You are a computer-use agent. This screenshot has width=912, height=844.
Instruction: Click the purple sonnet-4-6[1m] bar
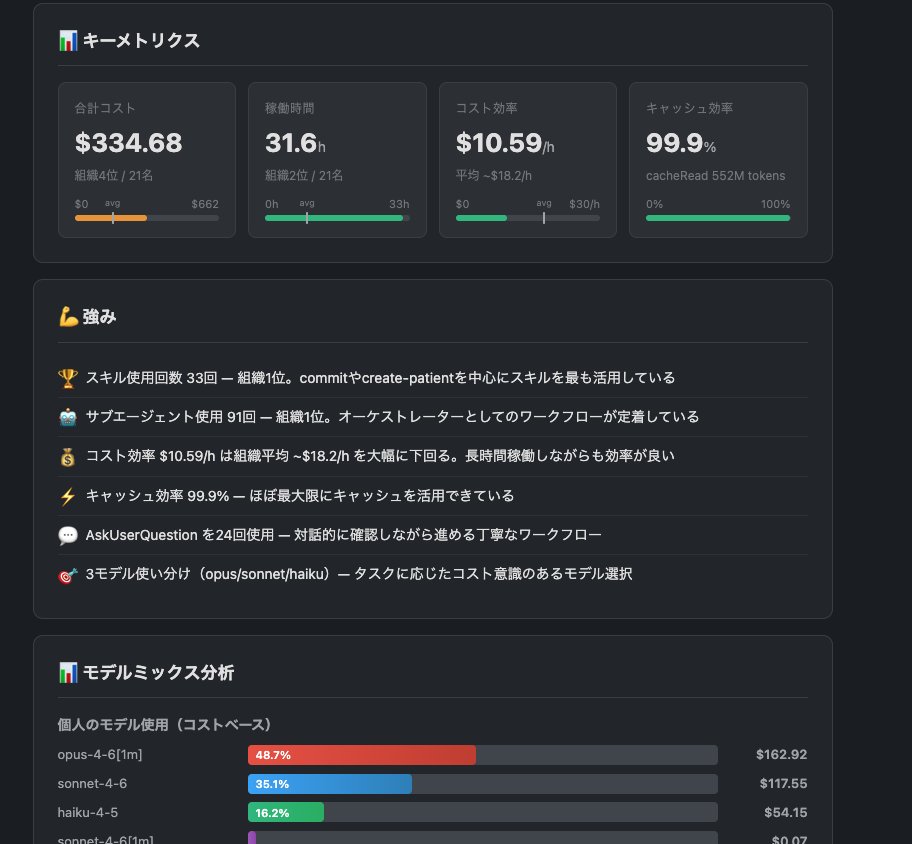pos(252,838)
